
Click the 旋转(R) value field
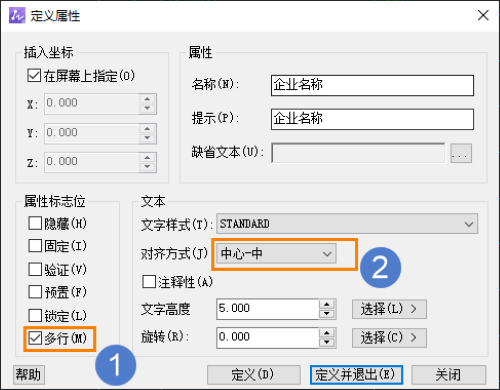[x=268, y=337]
